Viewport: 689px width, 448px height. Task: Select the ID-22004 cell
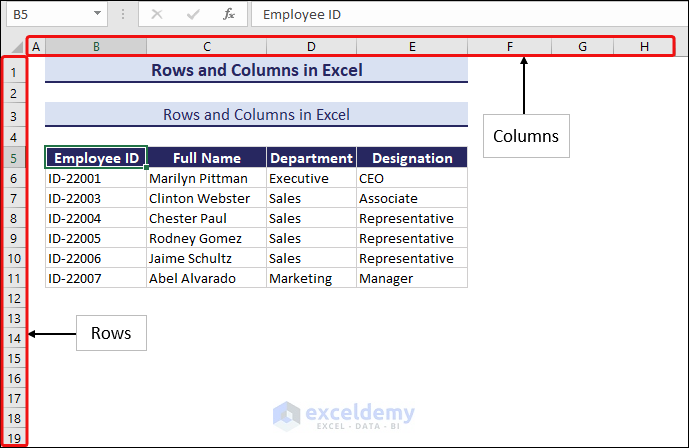[x=96, y=218]
